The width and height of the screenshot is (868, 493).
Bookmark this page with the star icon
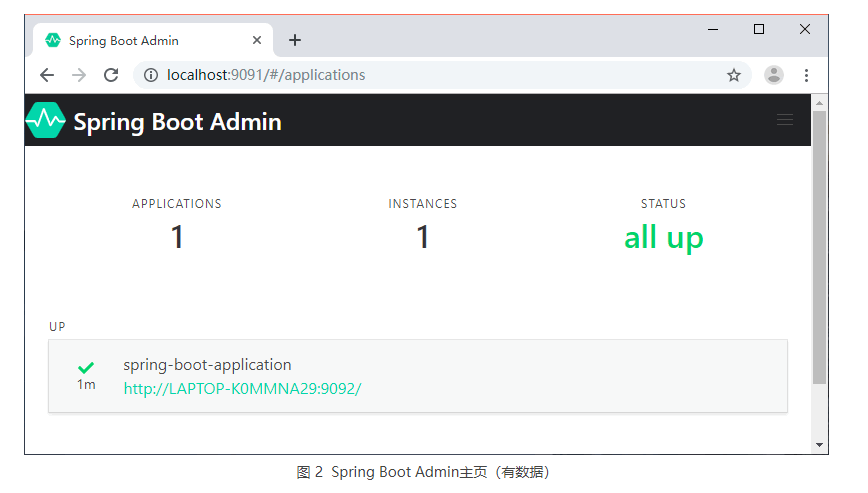tap(733, 75)
